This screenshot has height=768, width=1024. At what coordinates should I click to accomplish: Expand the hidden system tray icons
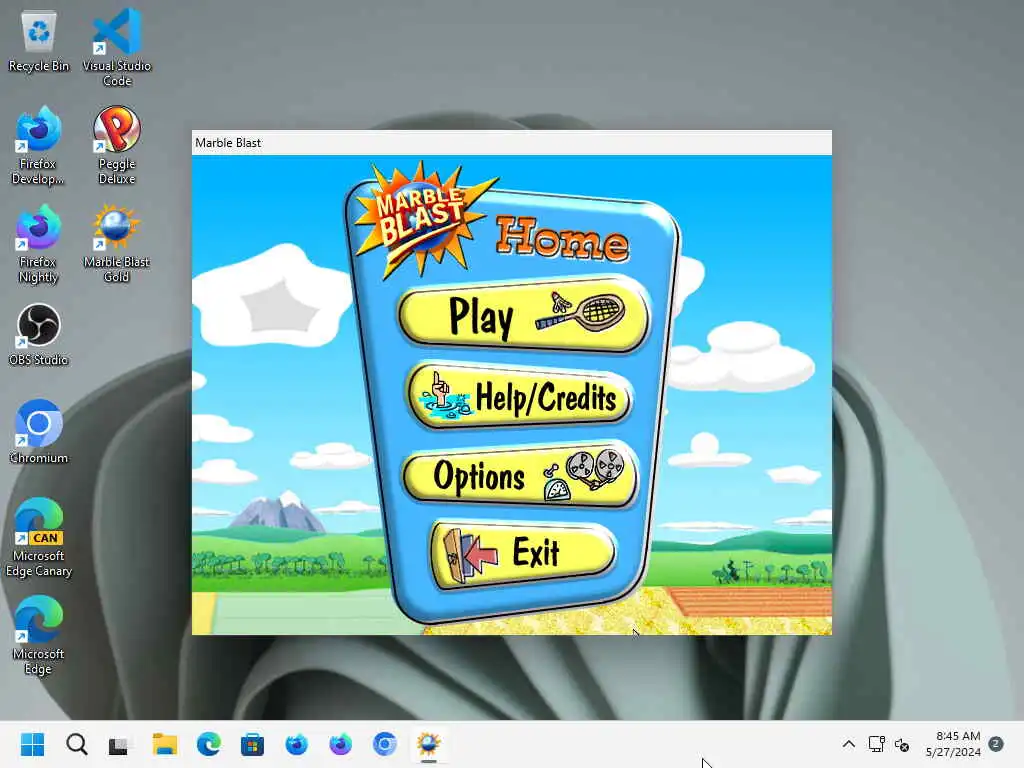(848, 744)
